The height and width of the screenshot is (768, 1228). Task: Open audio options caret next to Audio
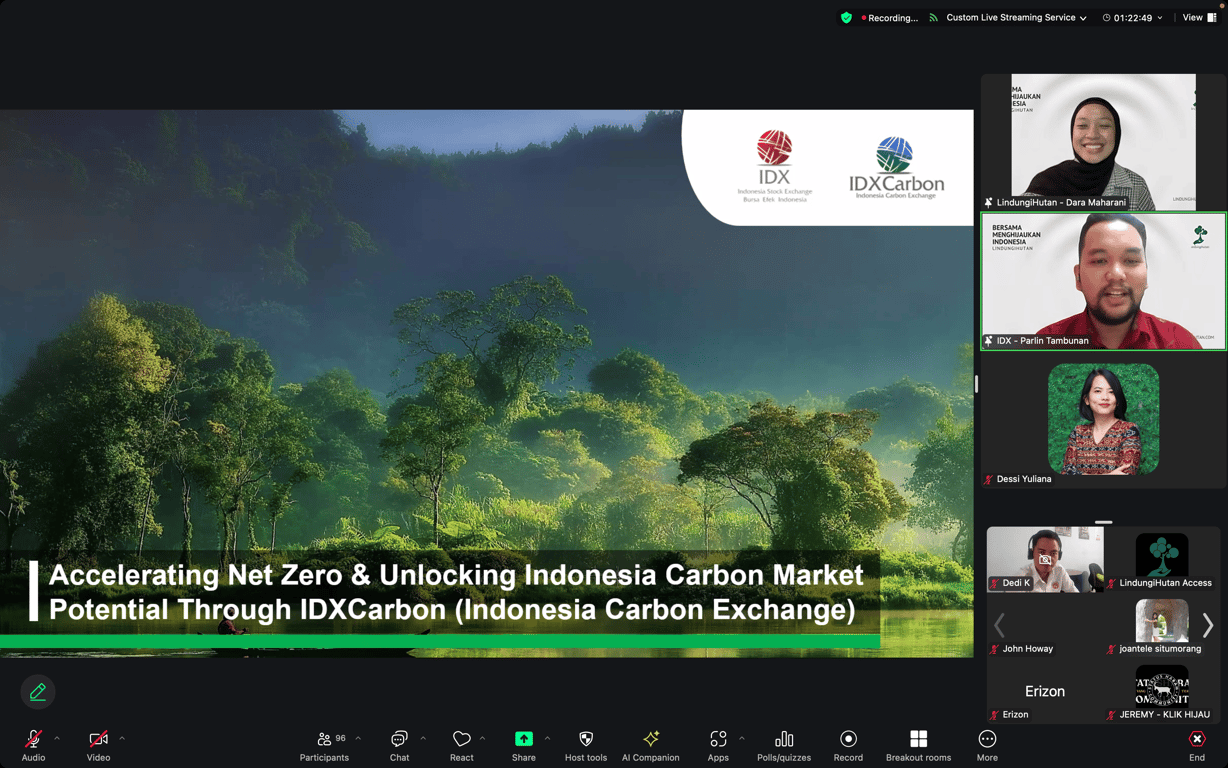tap(57, 739)
